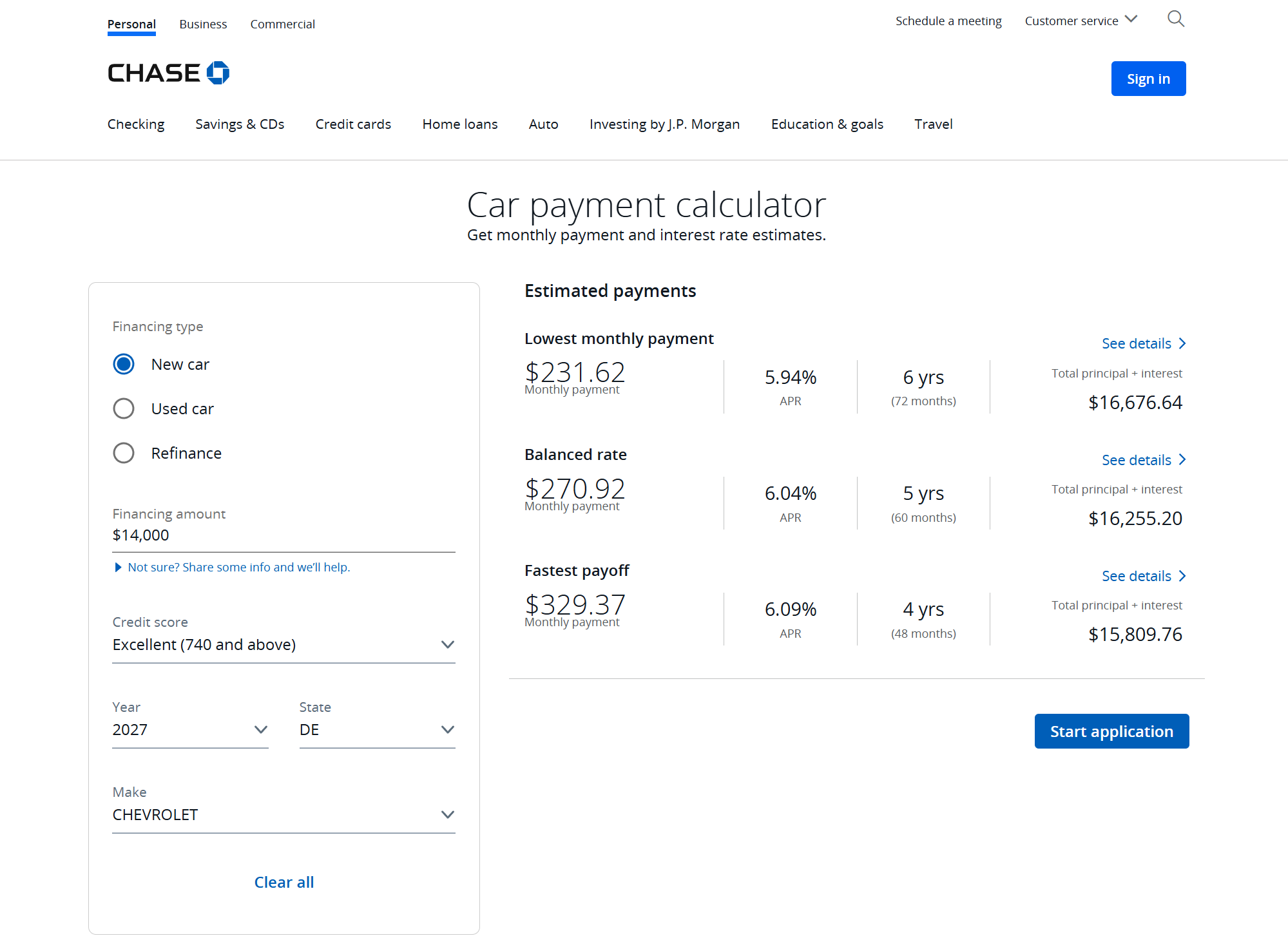Click the triangle before Not sure link
1288x947 pixels.
(118, 568)
